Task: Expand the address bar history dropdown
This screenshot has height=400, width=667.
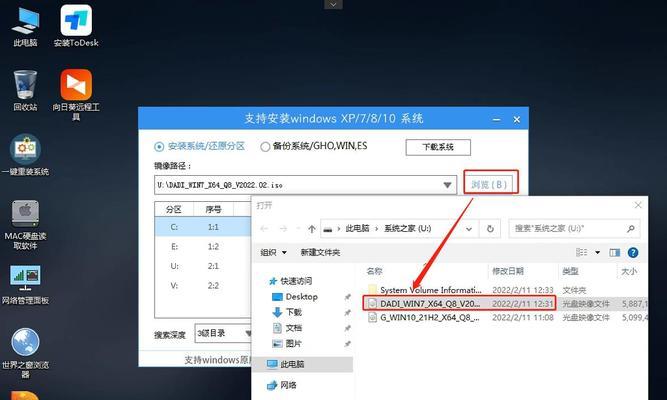Action: (469, 229)
